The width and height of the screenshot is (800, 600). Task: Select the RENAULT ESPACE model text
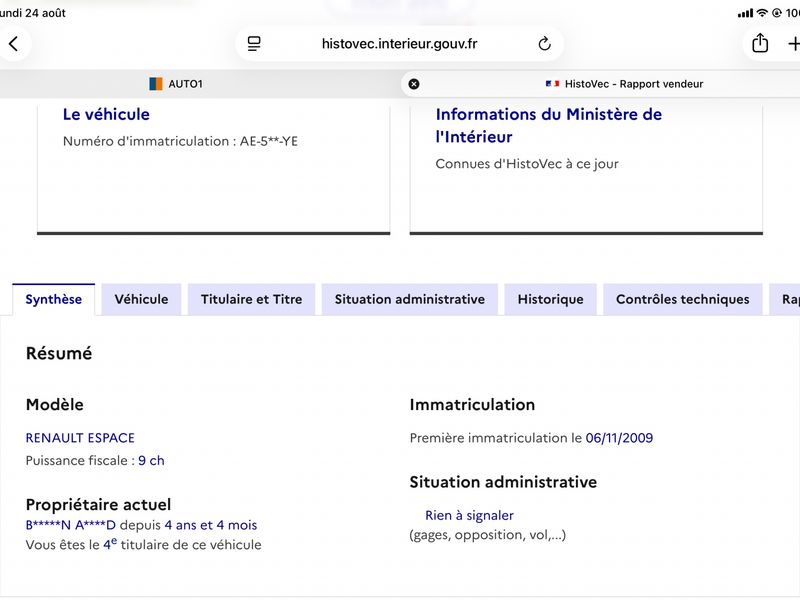click(x=80, y=438)
